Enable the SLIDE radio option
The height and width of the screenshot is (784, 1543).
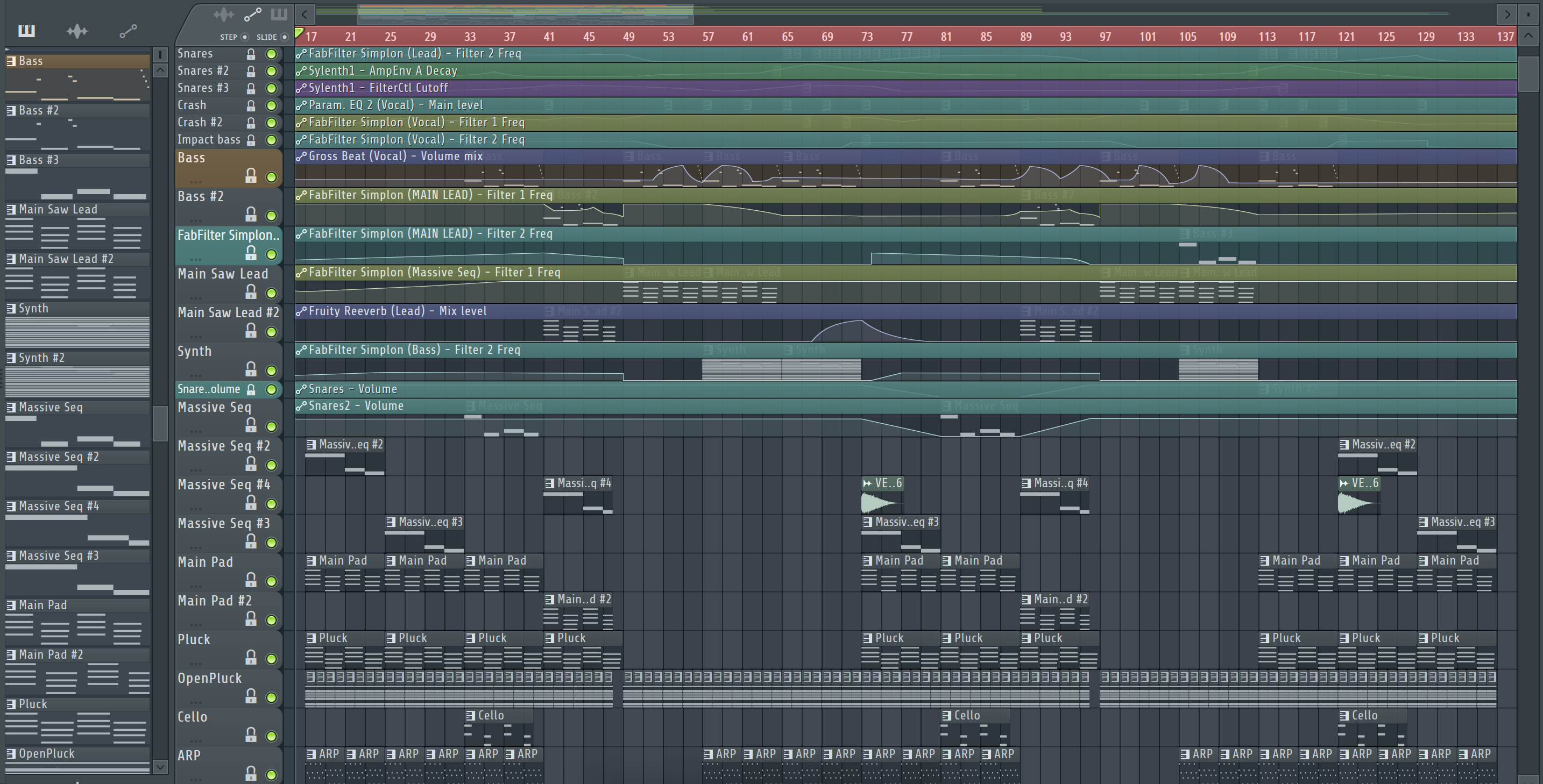click(285, 37)
